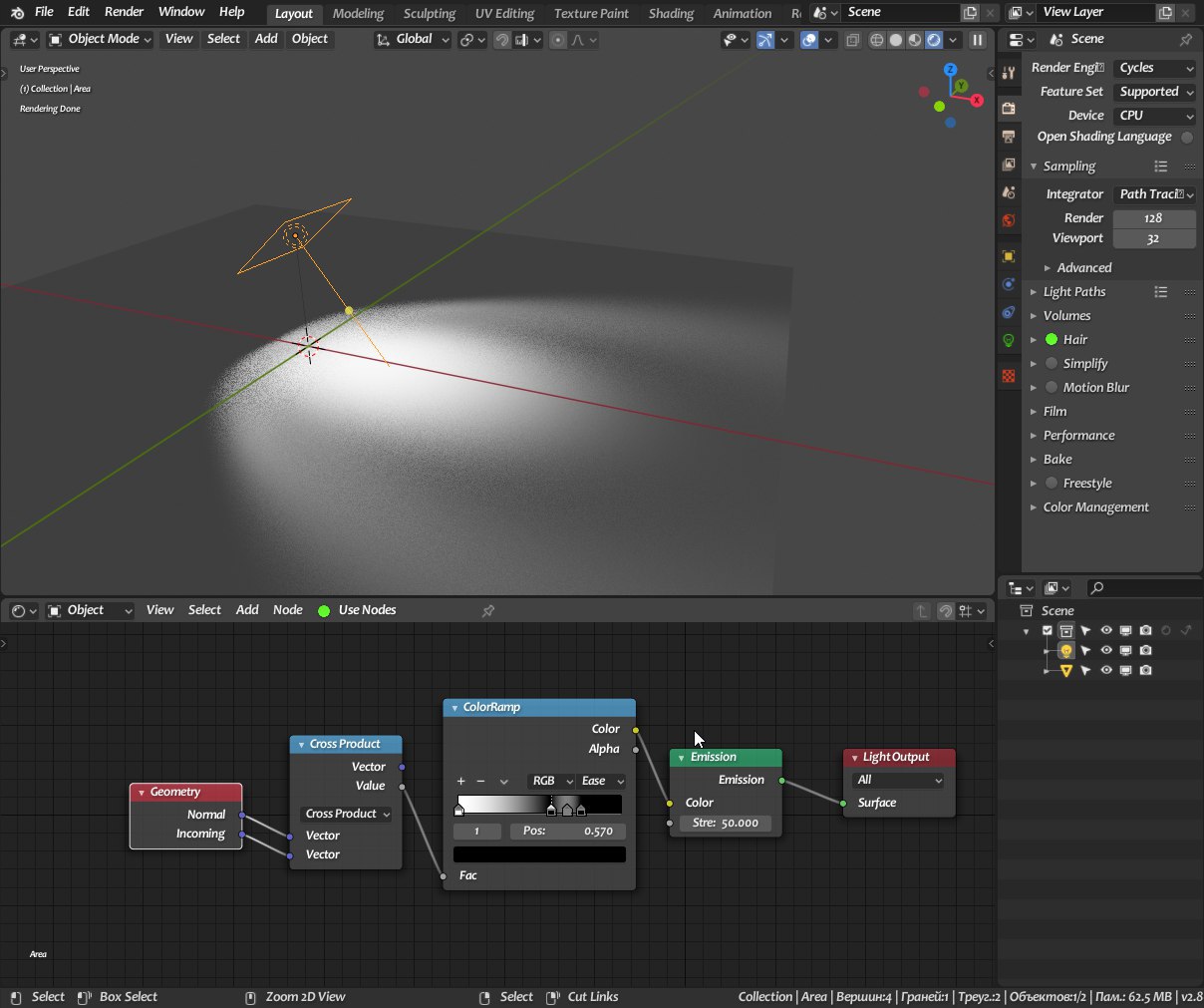Image resolution: width=1204 pixels, height=1008 pixels.
Task: Uncheck the collection exclude checkbox in outliner
Action: coord(1048,630)
